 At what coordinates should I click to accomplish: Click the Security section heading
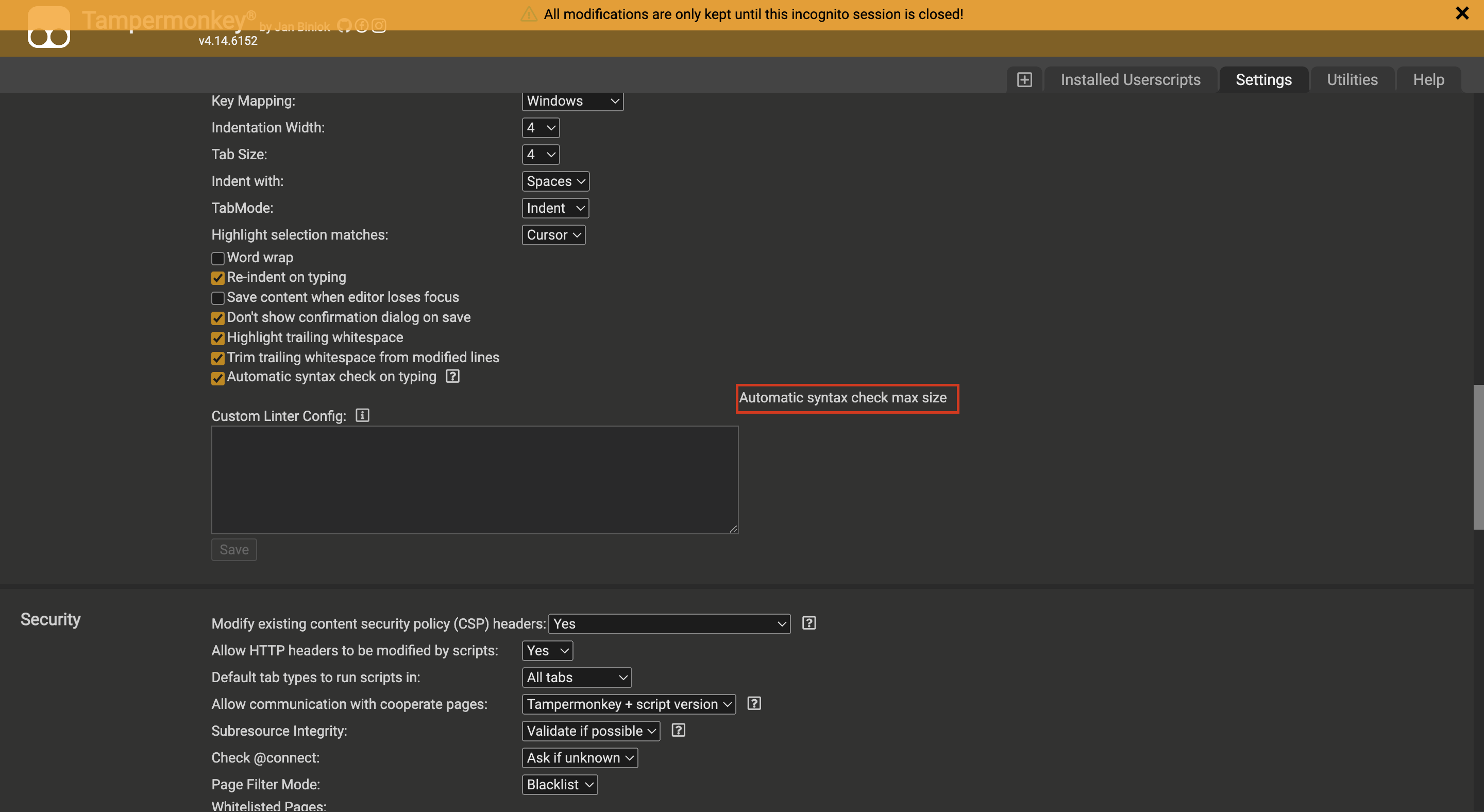pyautogui.click(x=50, y=619)
